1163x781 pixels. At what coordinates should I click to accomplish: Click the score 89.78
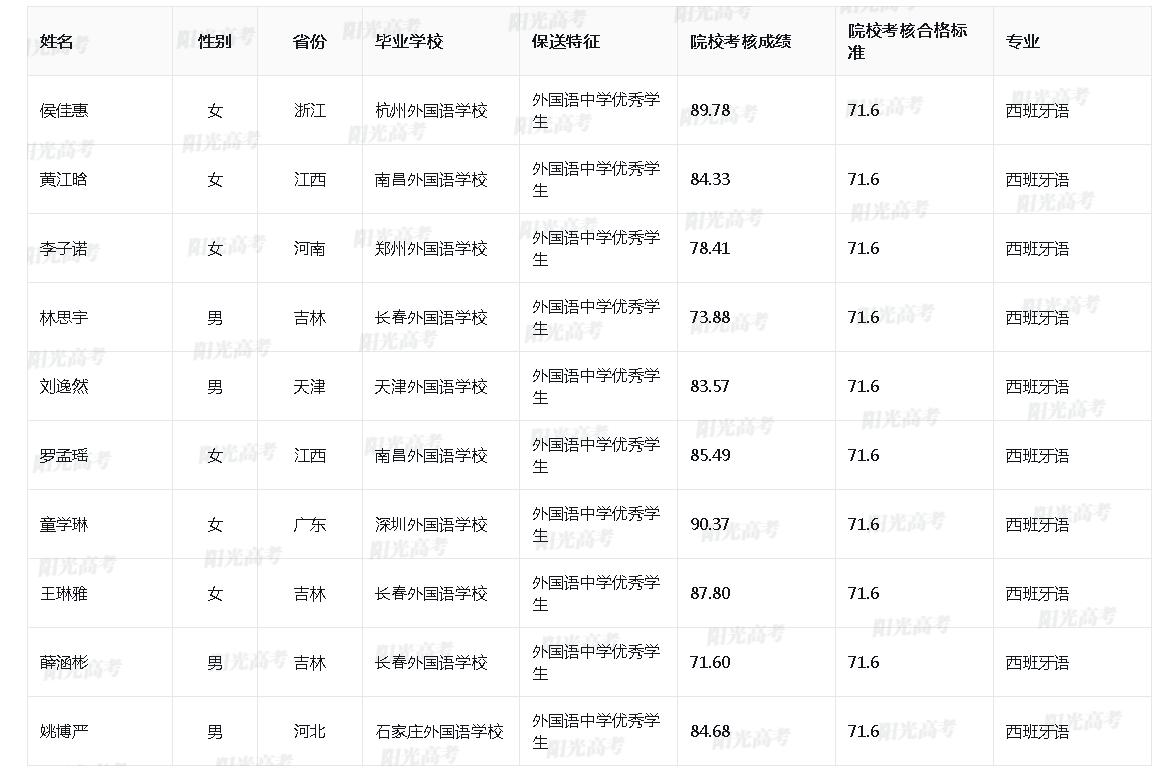710,111
